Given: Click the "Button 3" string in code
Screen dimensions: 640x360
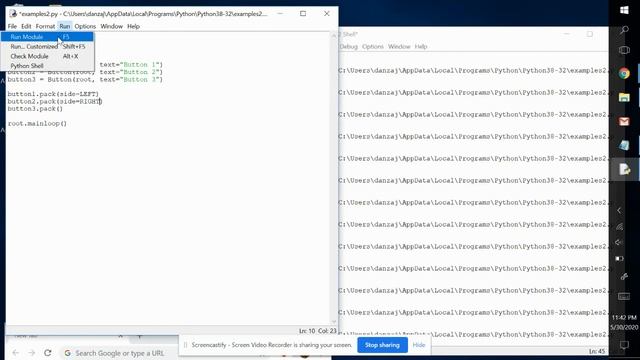Looking at the screenshot, I should [x=140, y=80].
